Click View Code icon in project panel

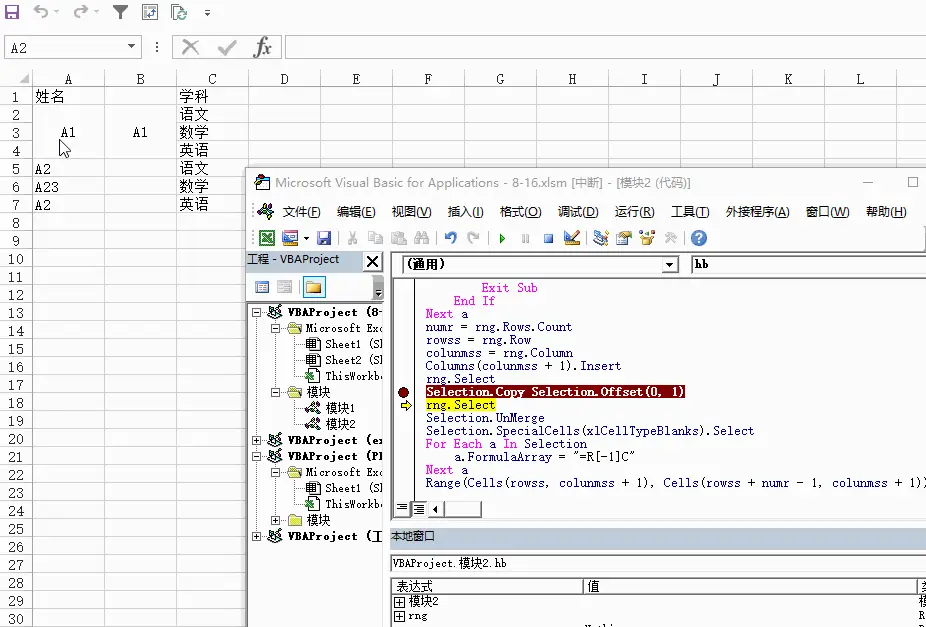point(262,287)
